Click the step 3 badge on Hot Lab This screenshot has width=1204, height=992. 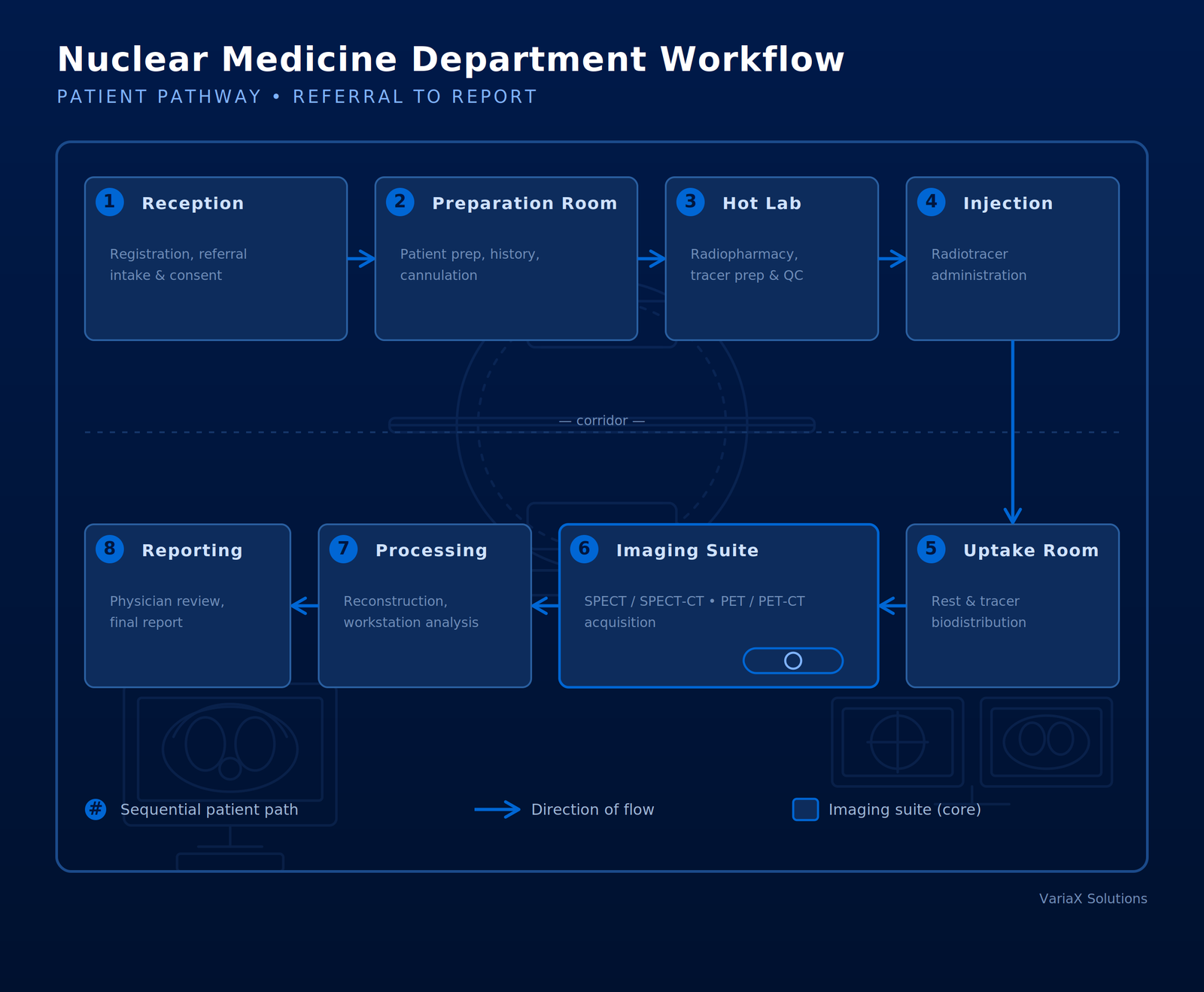pos(691,202)
